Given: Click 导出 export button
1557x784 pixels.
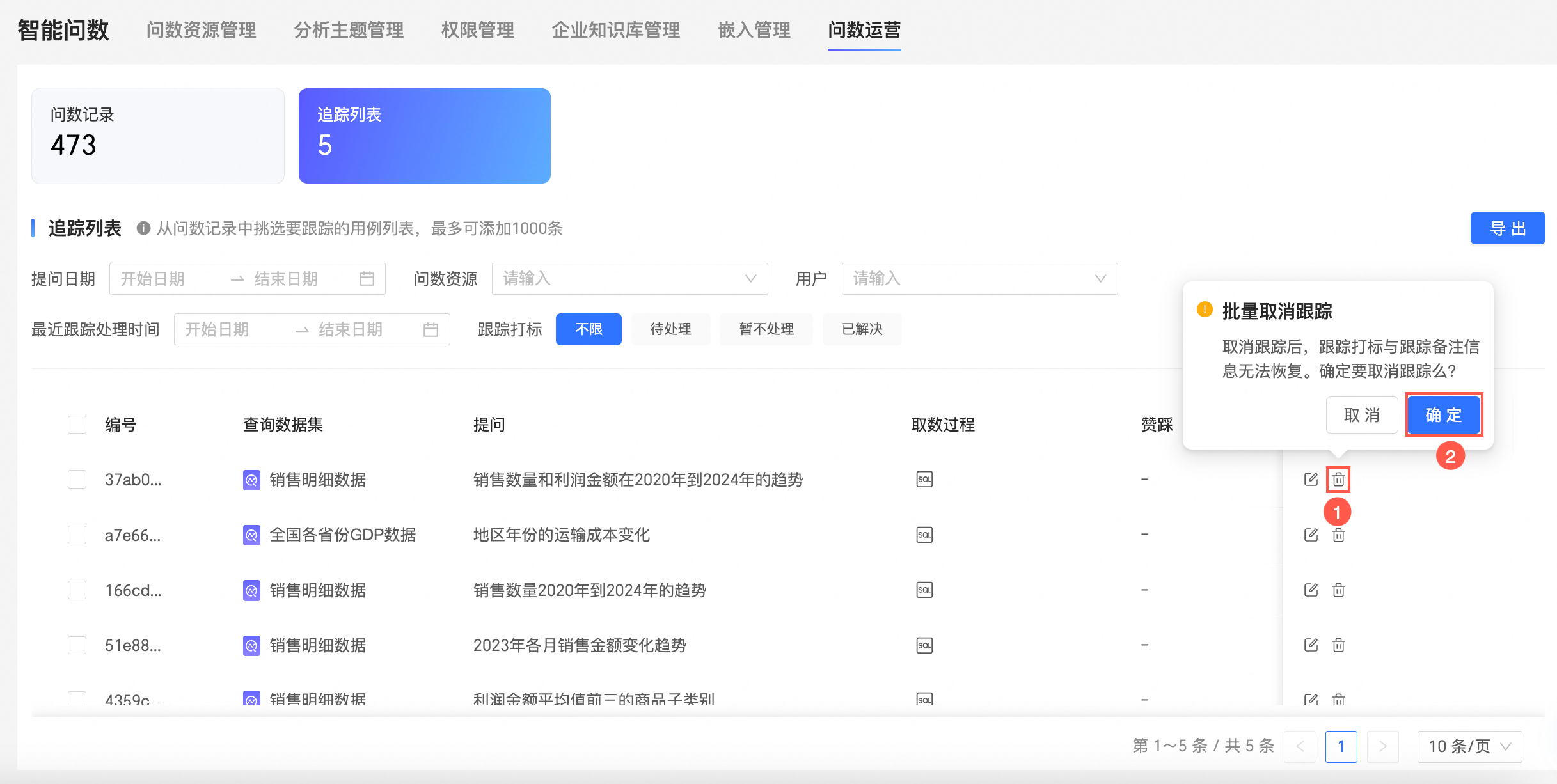Looking at the screenshot, I should click(1508, 228).
